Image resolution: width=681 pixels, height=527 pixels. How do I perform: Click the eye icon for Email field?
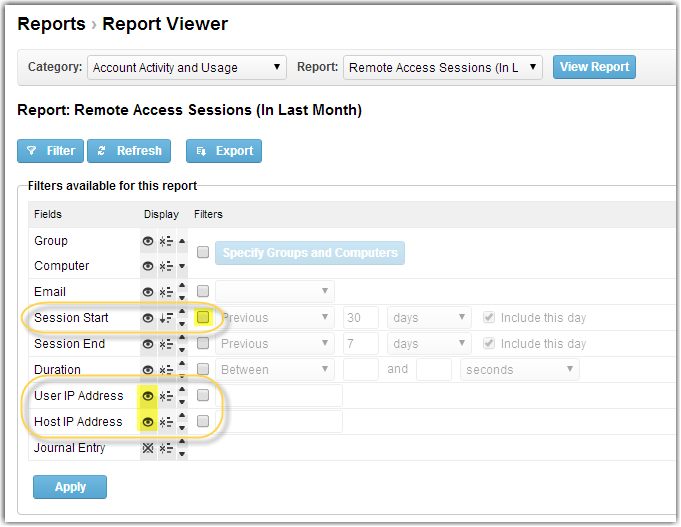click(x=149, y=292)
